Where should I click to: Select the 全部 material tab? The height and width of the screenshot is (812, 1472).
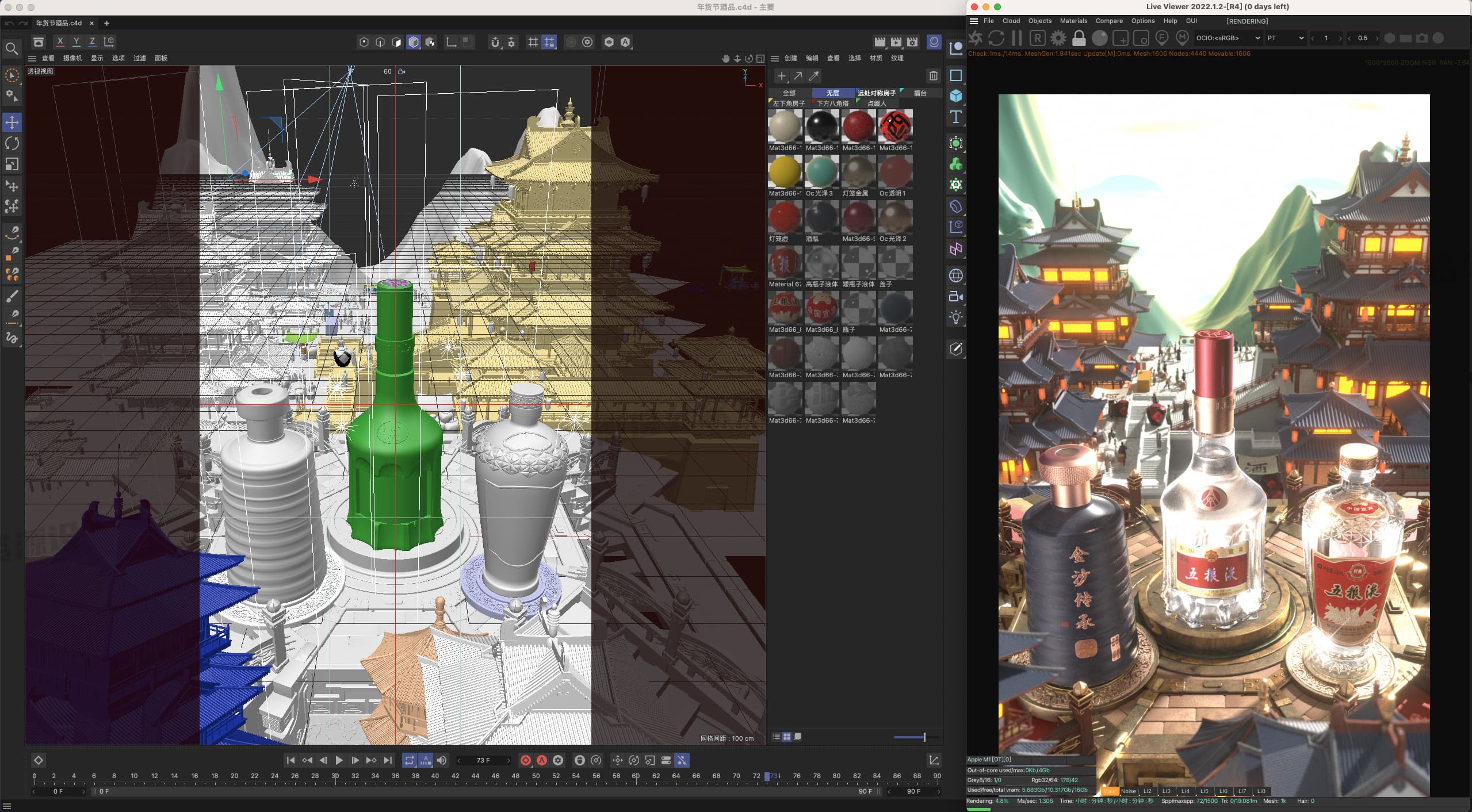(x=789, y=93)
